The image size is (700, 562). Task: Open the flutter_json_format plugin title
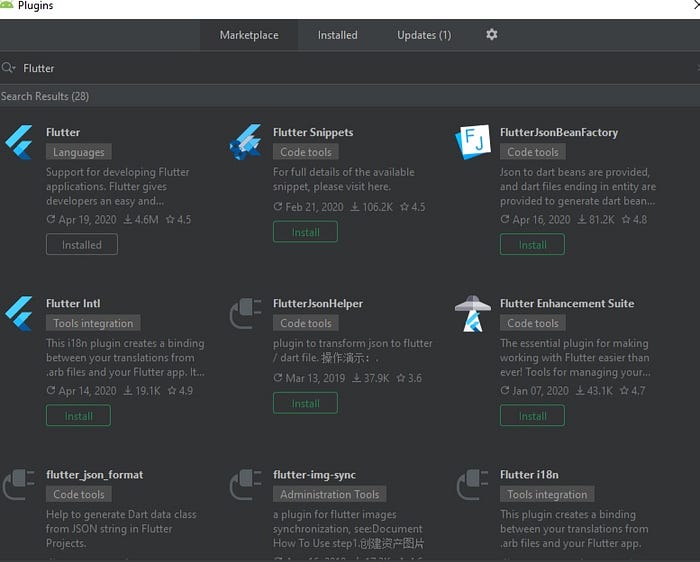[95, 475]
